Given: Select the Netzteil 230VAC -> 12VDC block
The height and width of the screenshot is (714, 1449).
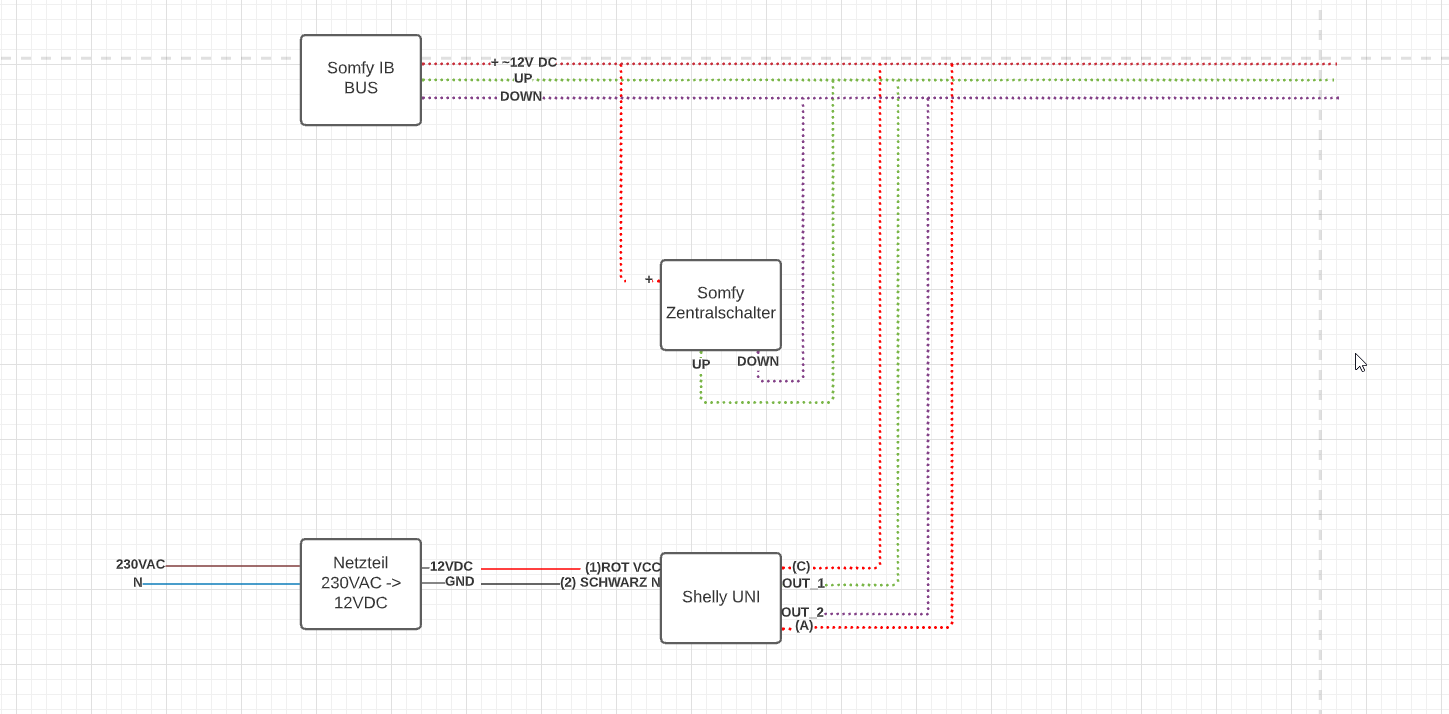Looking at the screenshot, I should [x=361, y=584].
